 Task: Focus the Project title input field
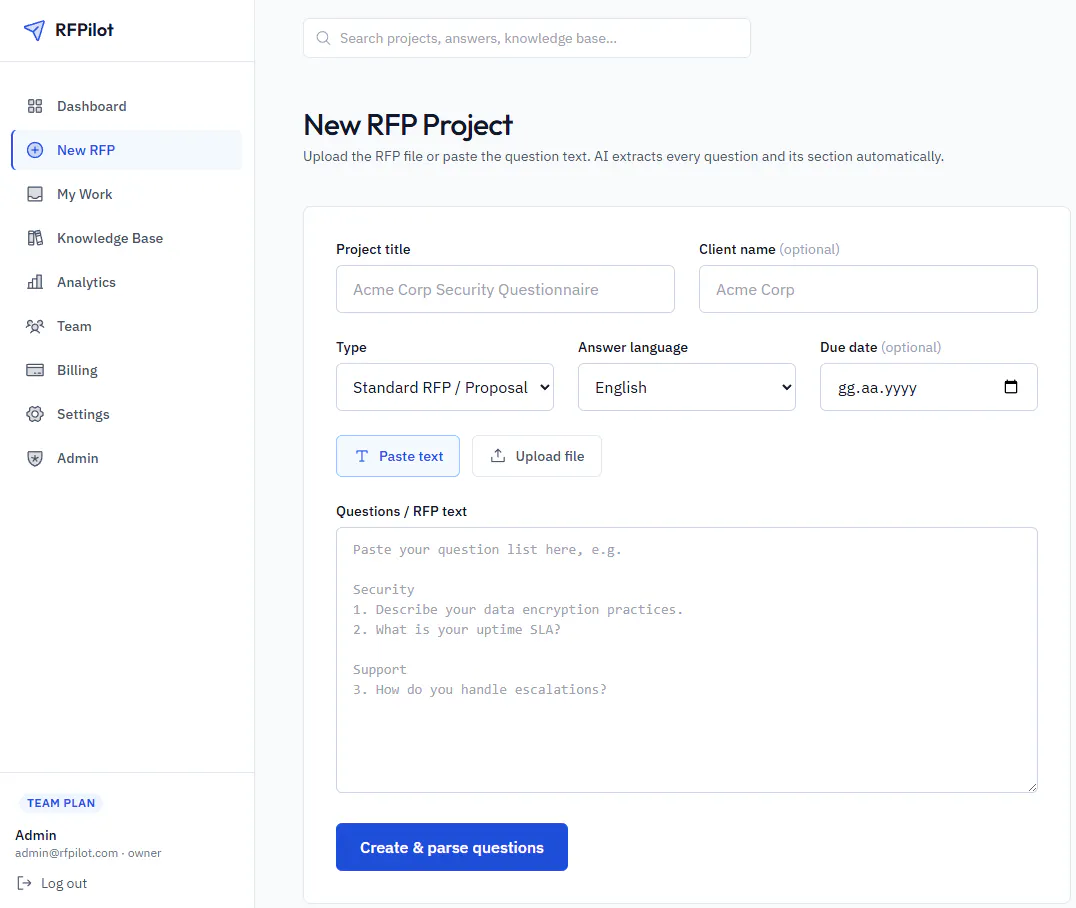pos(505,289)
